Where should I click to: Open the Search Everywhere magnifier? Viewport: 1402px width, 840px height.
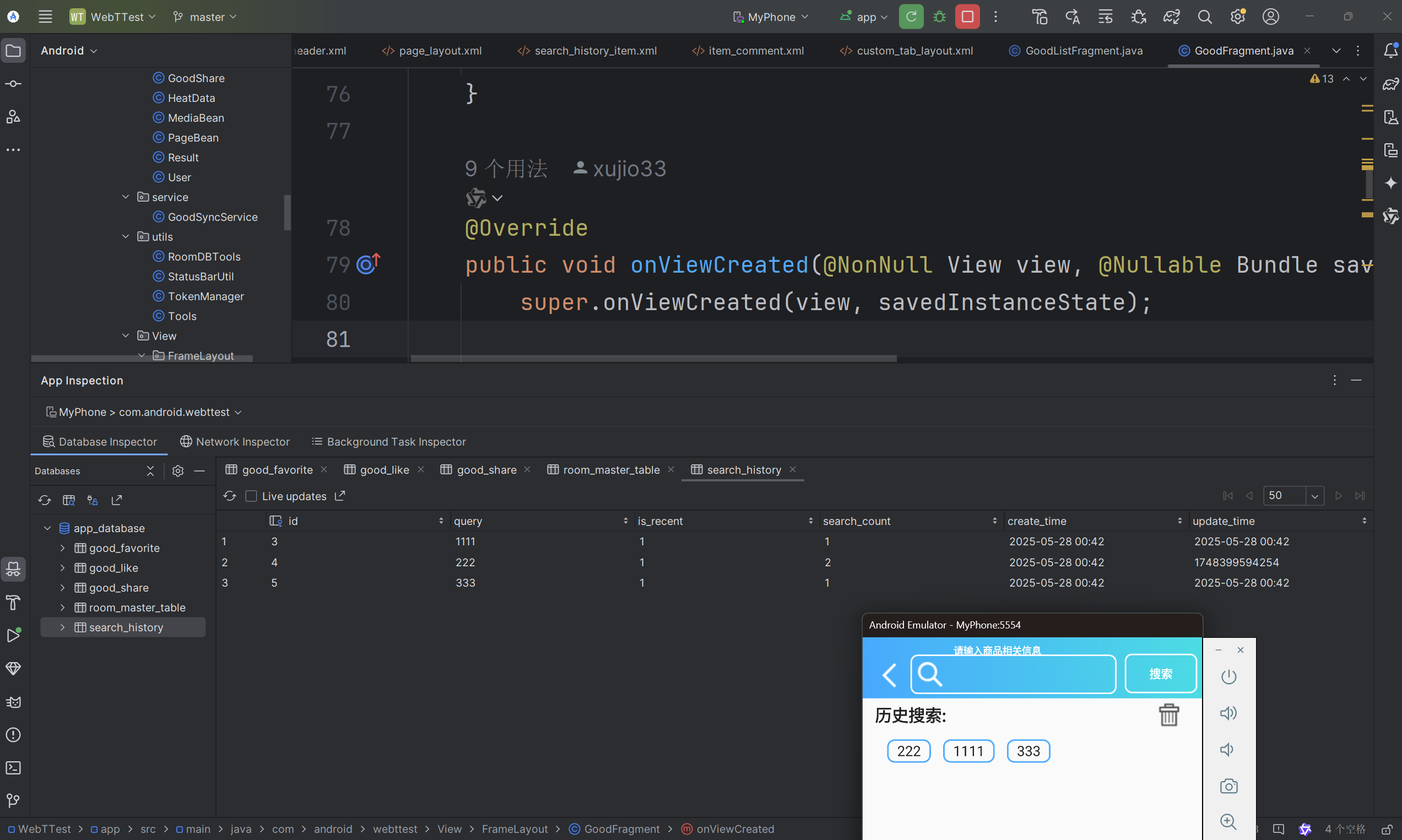(1204, 17)
